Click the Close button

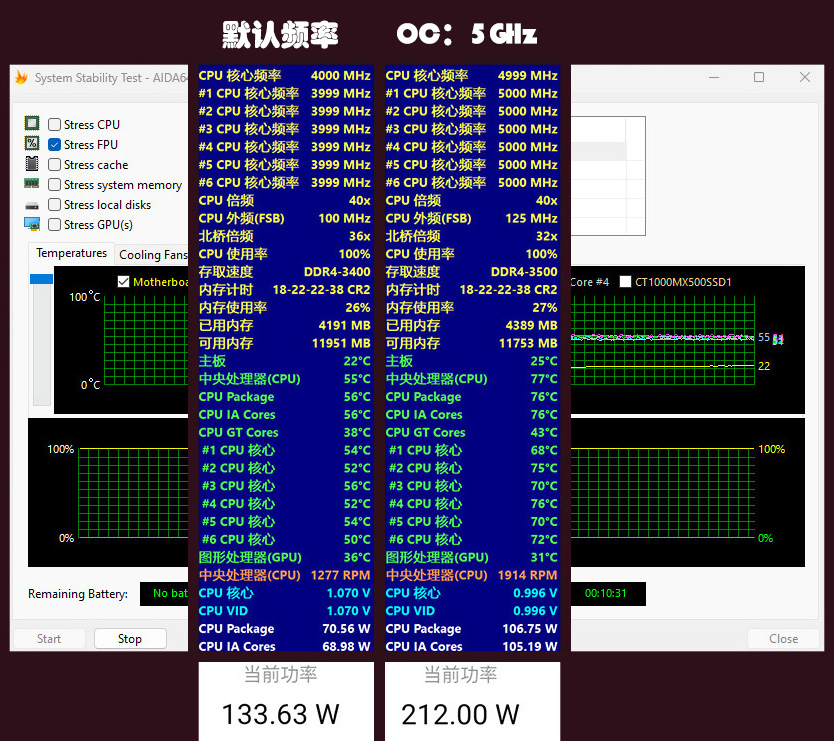(x=783, y=638)
